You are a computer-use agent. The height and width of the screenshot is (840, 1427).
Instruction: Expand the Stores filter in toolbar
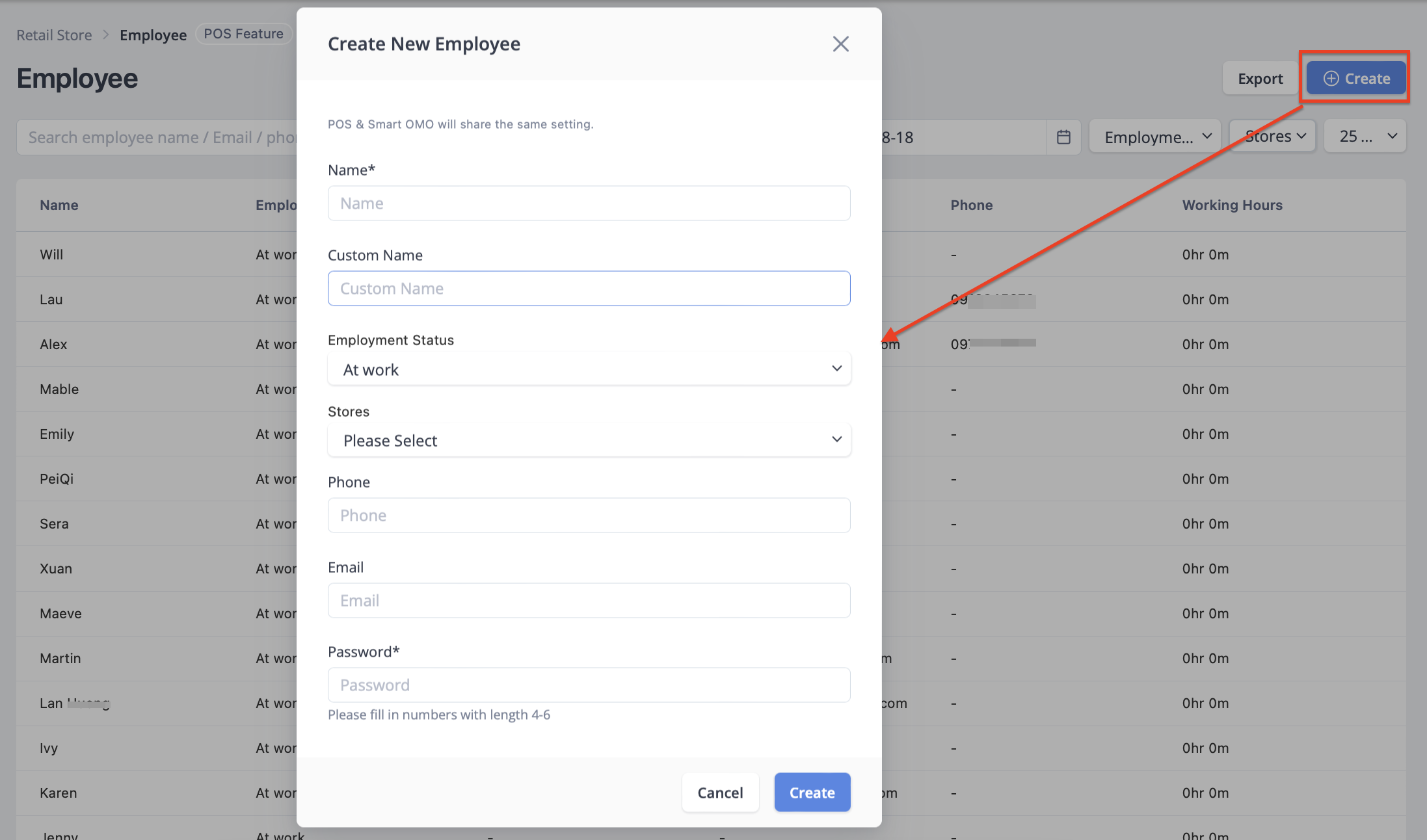(x=1273, y=137)
